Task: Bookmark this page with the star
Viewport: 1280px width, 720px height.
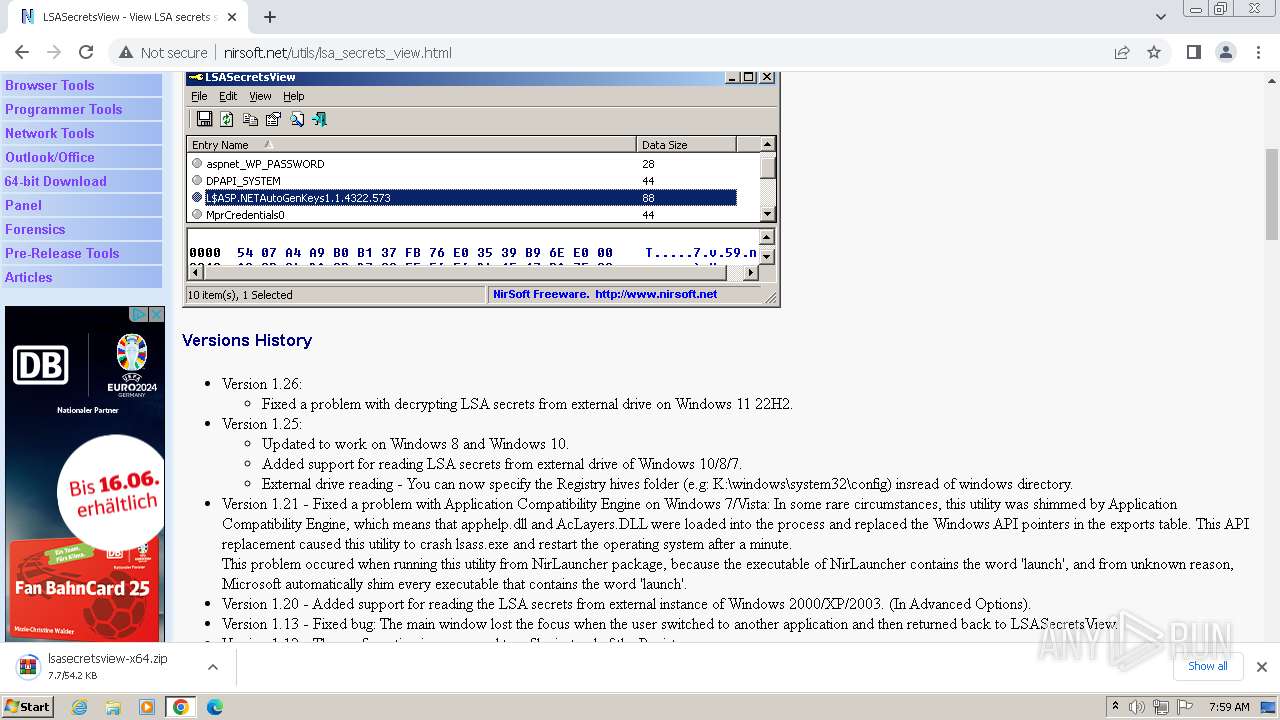Action: pos(1154,53)
